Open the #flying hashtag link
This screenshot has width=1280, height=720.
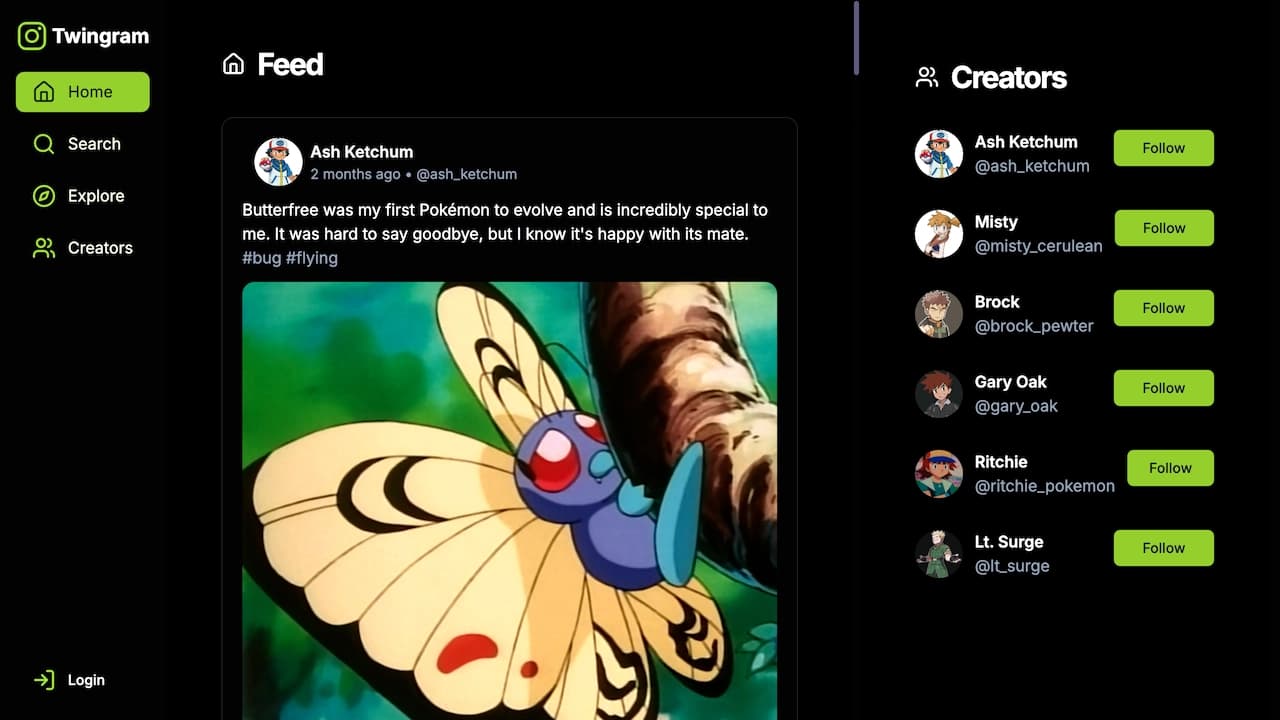(312, 258)
